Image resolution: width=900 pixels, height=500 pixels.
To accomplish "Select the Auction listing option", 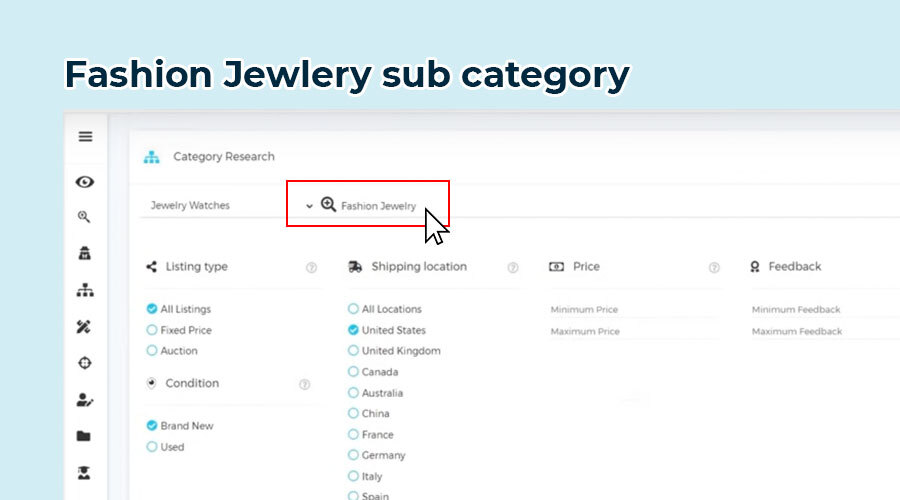I will 152,351.
